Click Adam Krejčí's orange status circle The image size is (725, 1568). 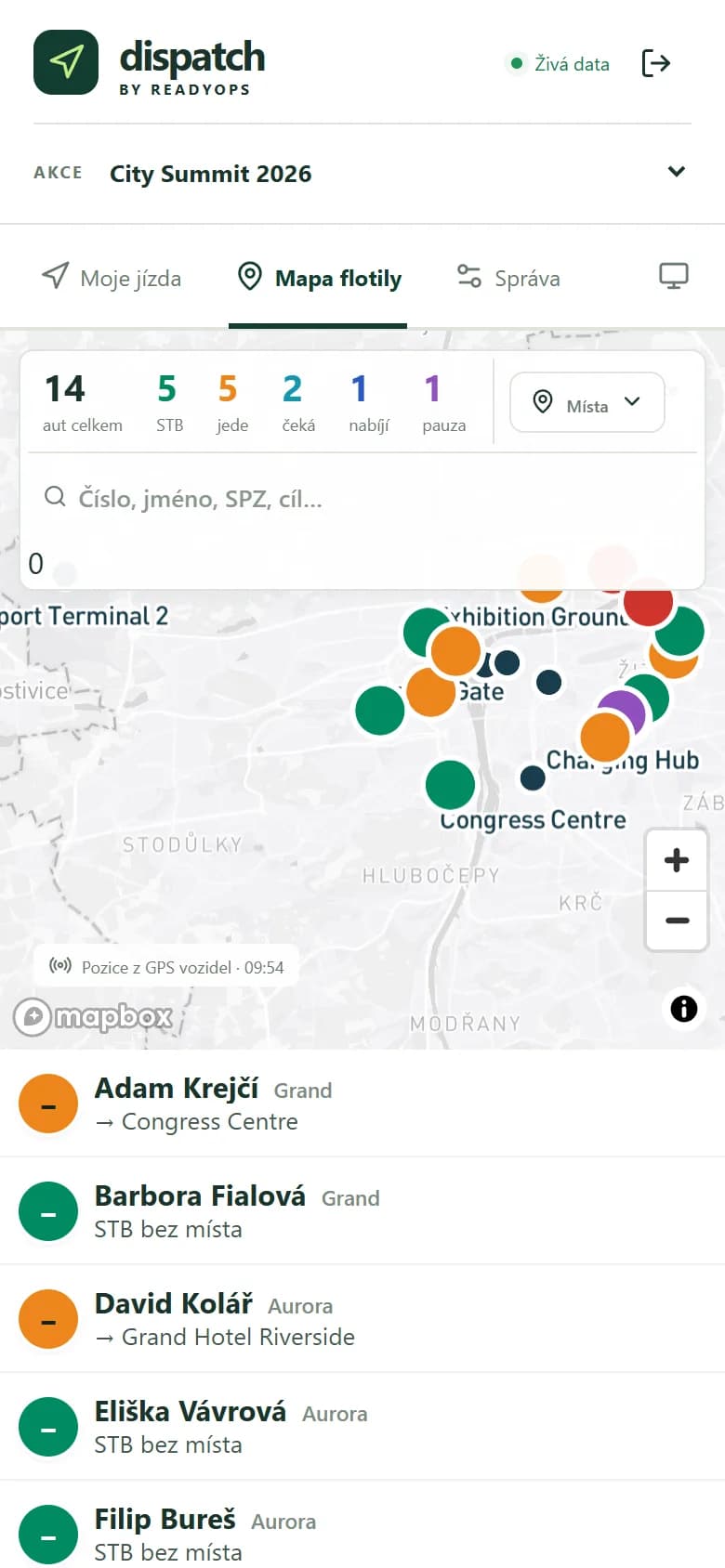[48, 1104]
